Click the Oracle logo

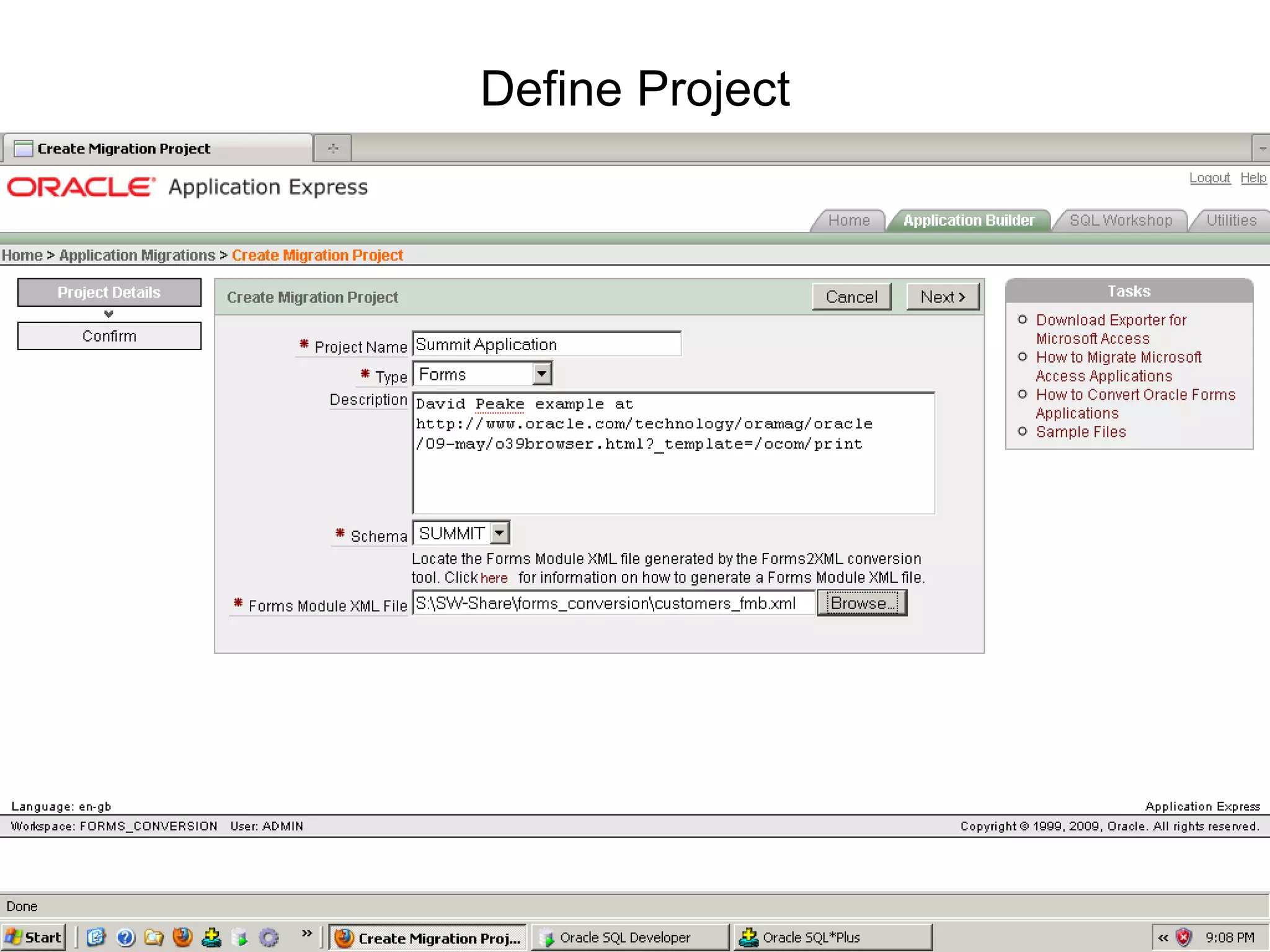[x=81, y=187]
